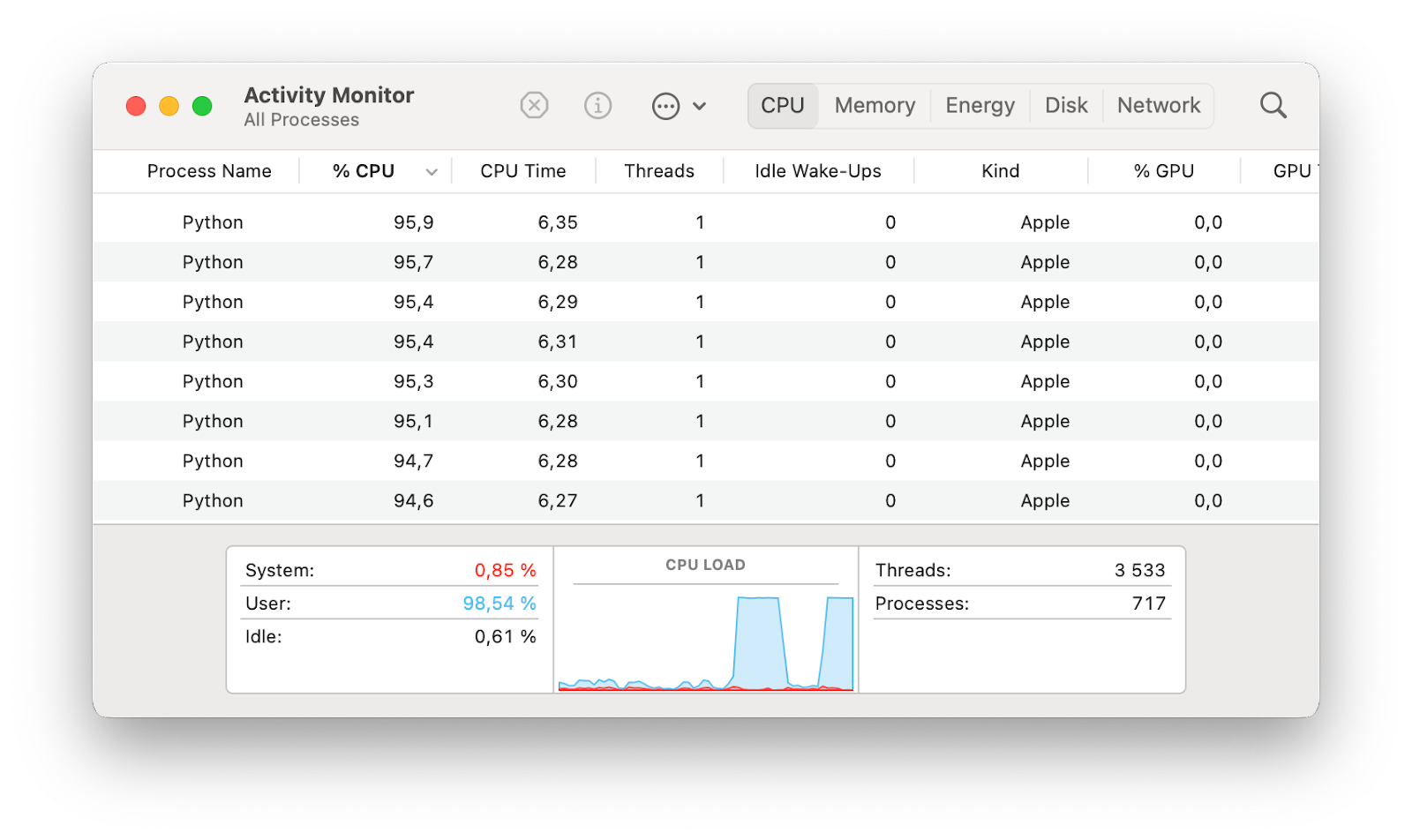Viewport: 1412px width, 840px height.
Task: Sort by Idle Wake-Ups column header
Action: click(x=817, y=171)
